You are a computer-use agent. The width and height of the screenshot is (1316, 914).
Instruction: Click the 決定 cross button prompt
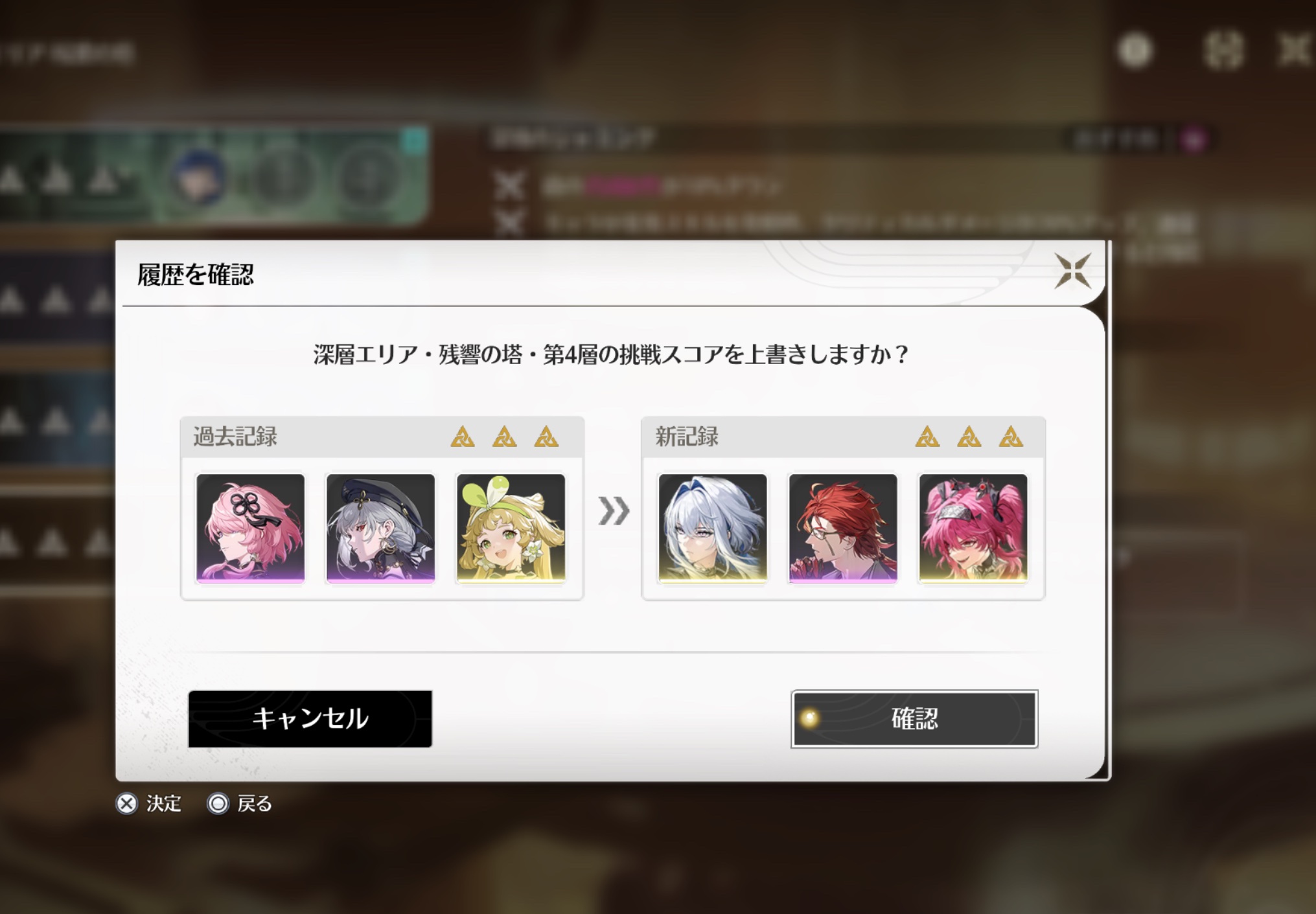pos(148,804)
